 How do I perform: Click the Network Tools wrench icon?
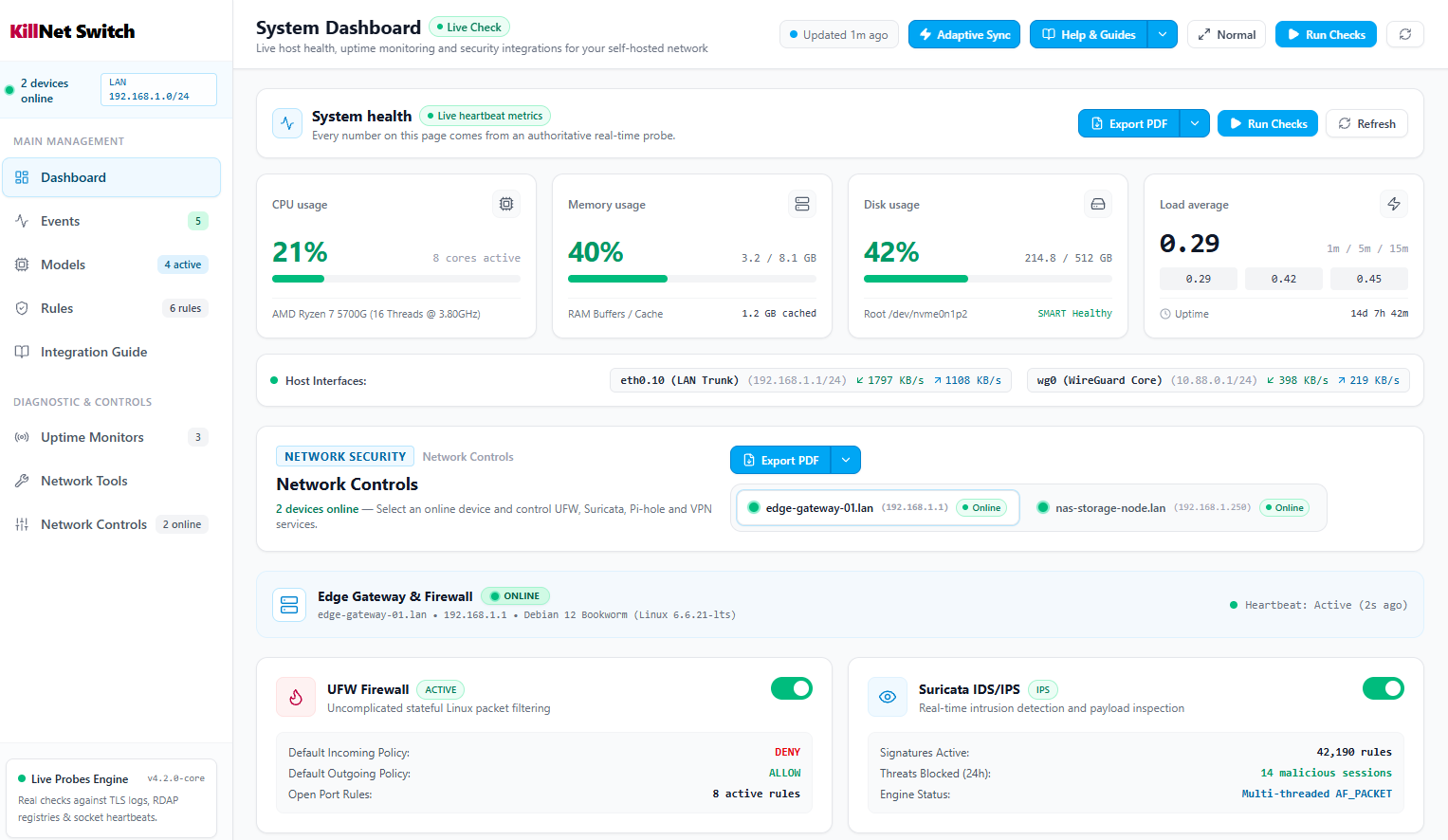click(22, 481)
